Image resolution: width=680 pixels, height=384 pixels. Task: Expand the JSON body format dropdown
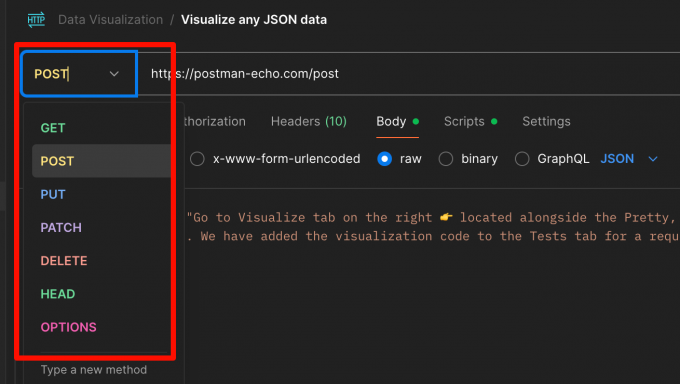629,159
